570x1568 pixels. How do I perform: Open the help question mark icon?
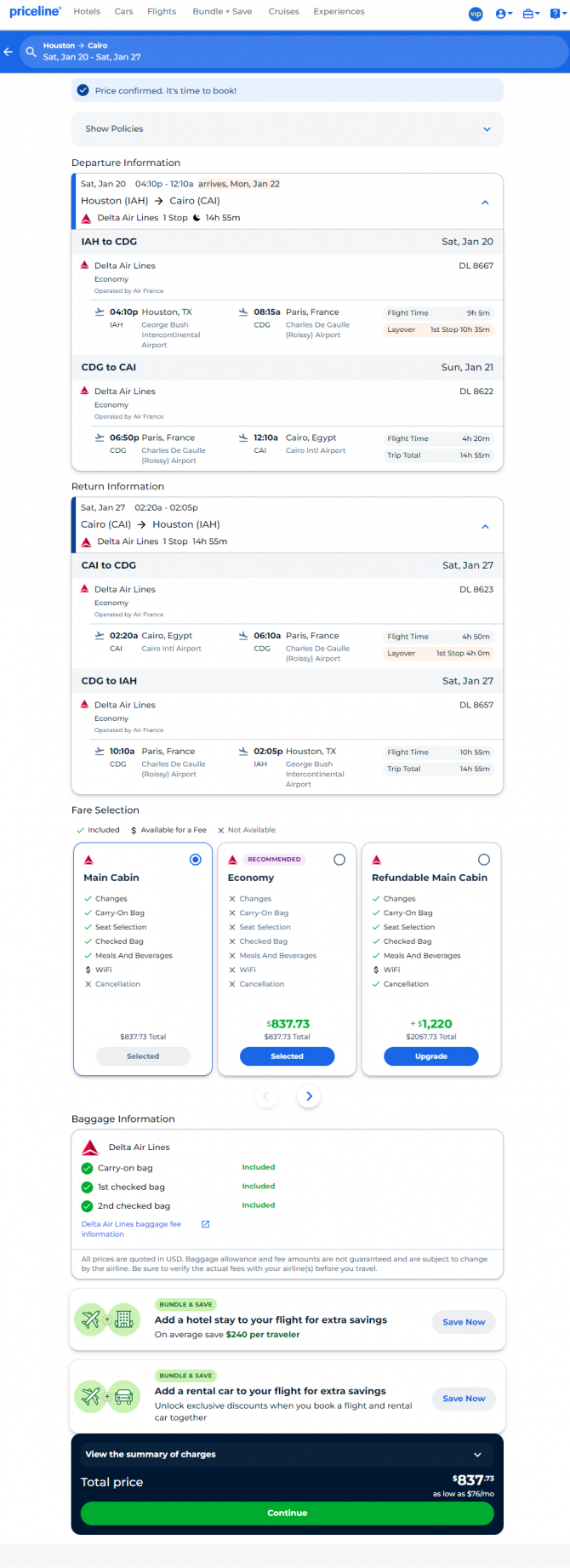(x=556, y=14)
